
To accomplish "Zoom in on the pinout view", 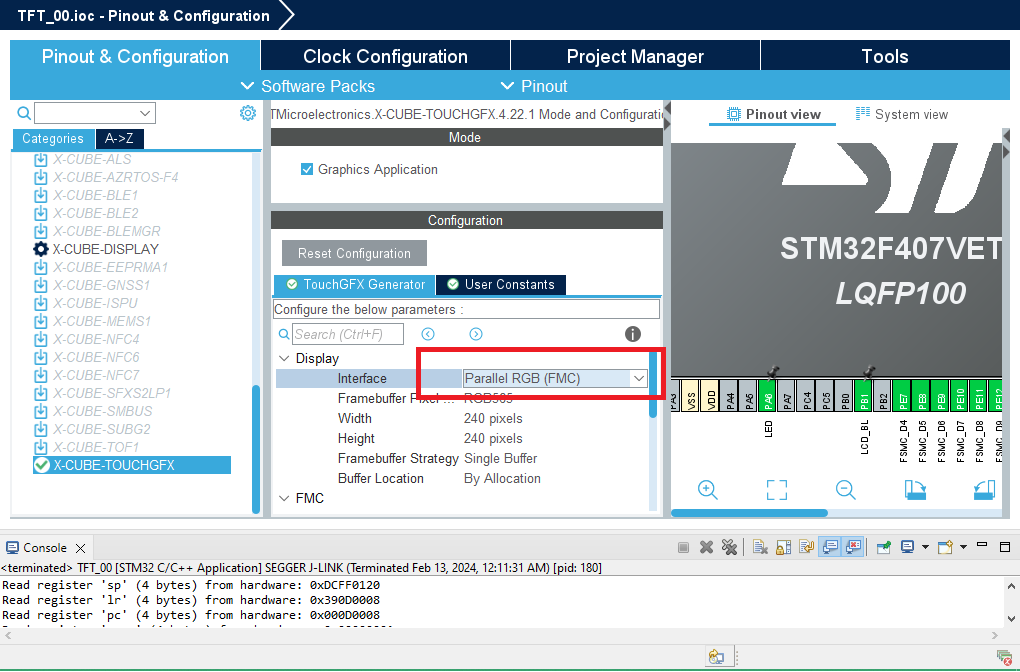I will click(708, 490).
